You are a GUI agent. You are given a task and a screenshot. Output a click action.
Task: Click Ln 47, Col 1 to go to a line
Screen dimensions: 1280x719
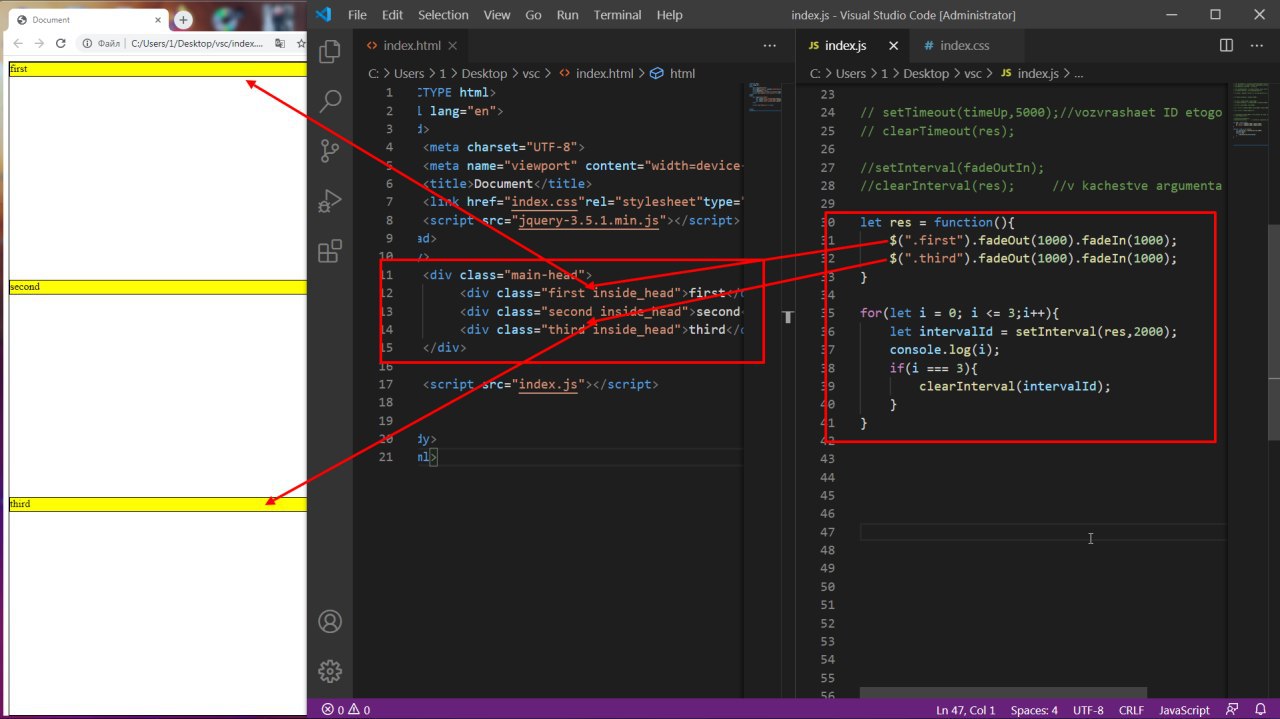965,710
